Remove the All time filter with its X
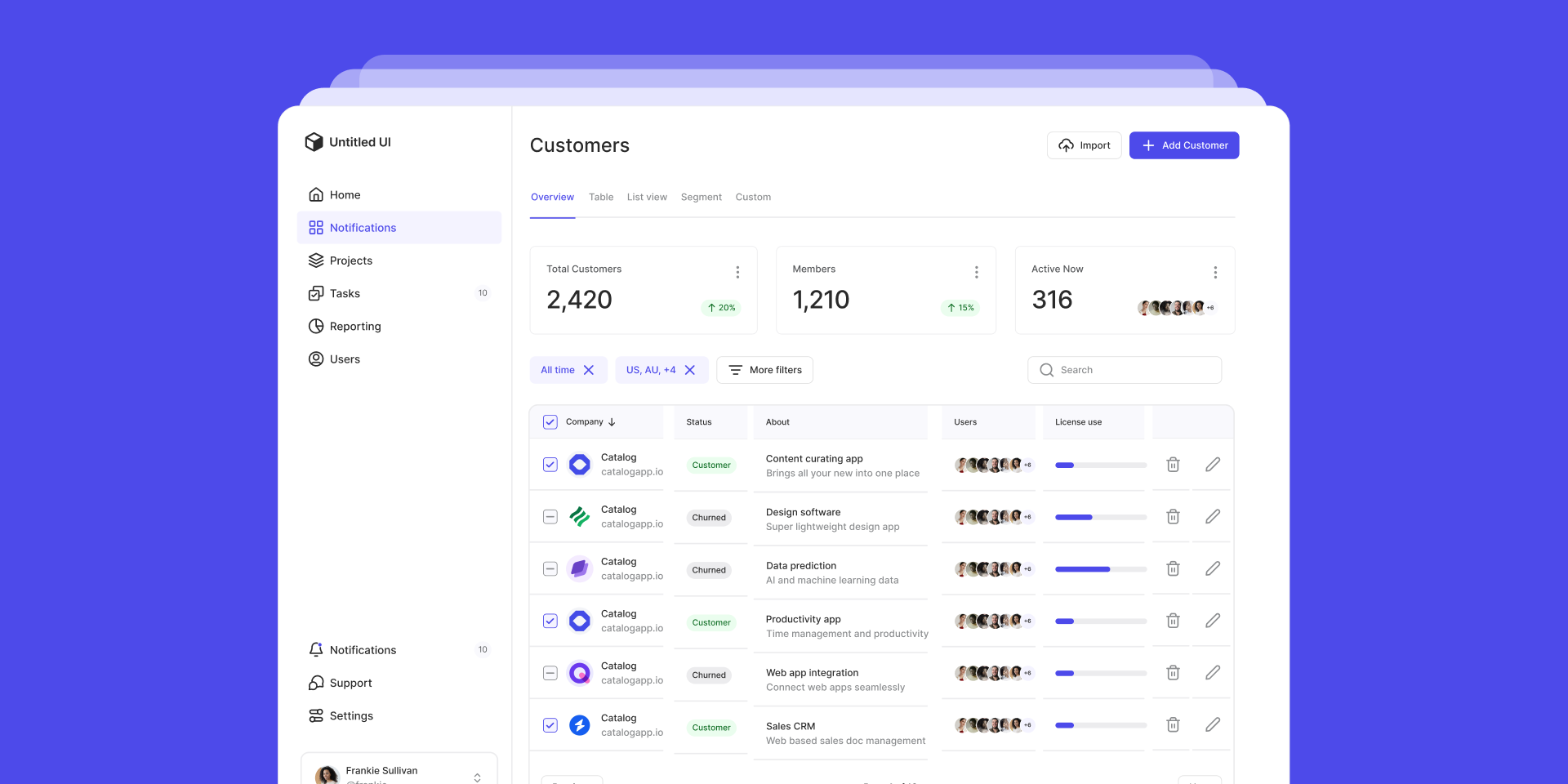Image resolution: width=1568 pixels, height=784 pixels. point(589,370)
